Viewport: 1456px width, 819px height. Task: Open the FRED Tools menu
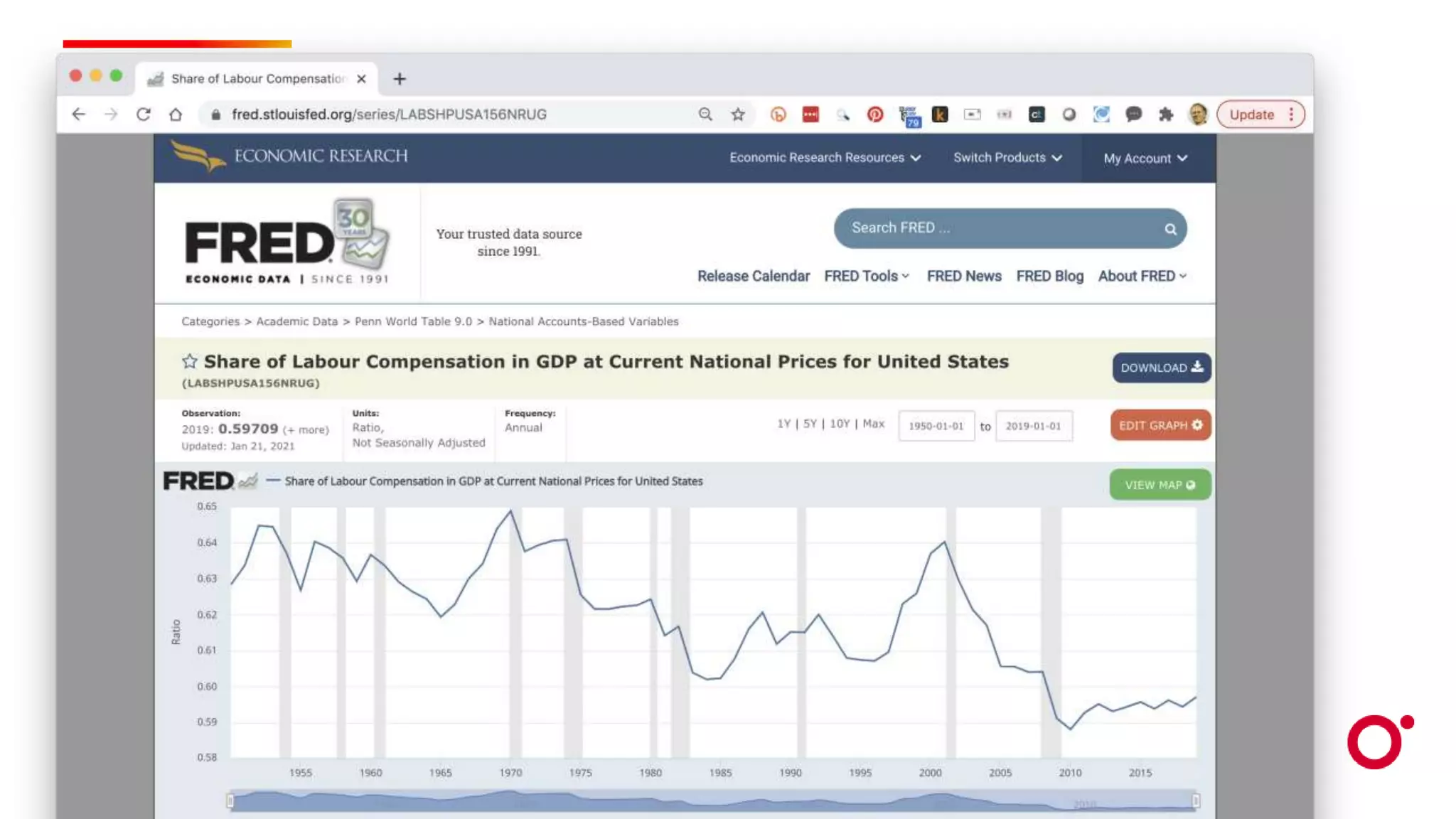click(867, 276)
